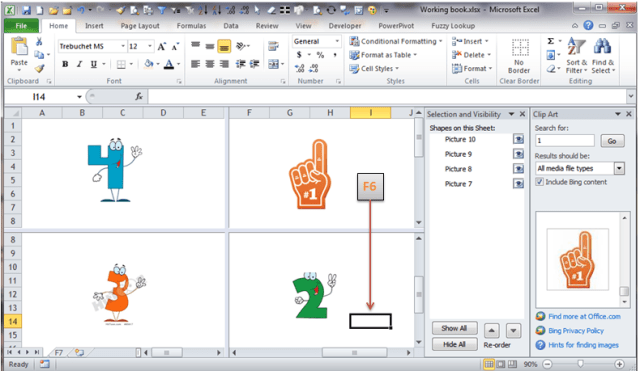This screenshot has width=640, height=371.
Task: Expand Conditional Formatting menu
Action: point(440,41)
